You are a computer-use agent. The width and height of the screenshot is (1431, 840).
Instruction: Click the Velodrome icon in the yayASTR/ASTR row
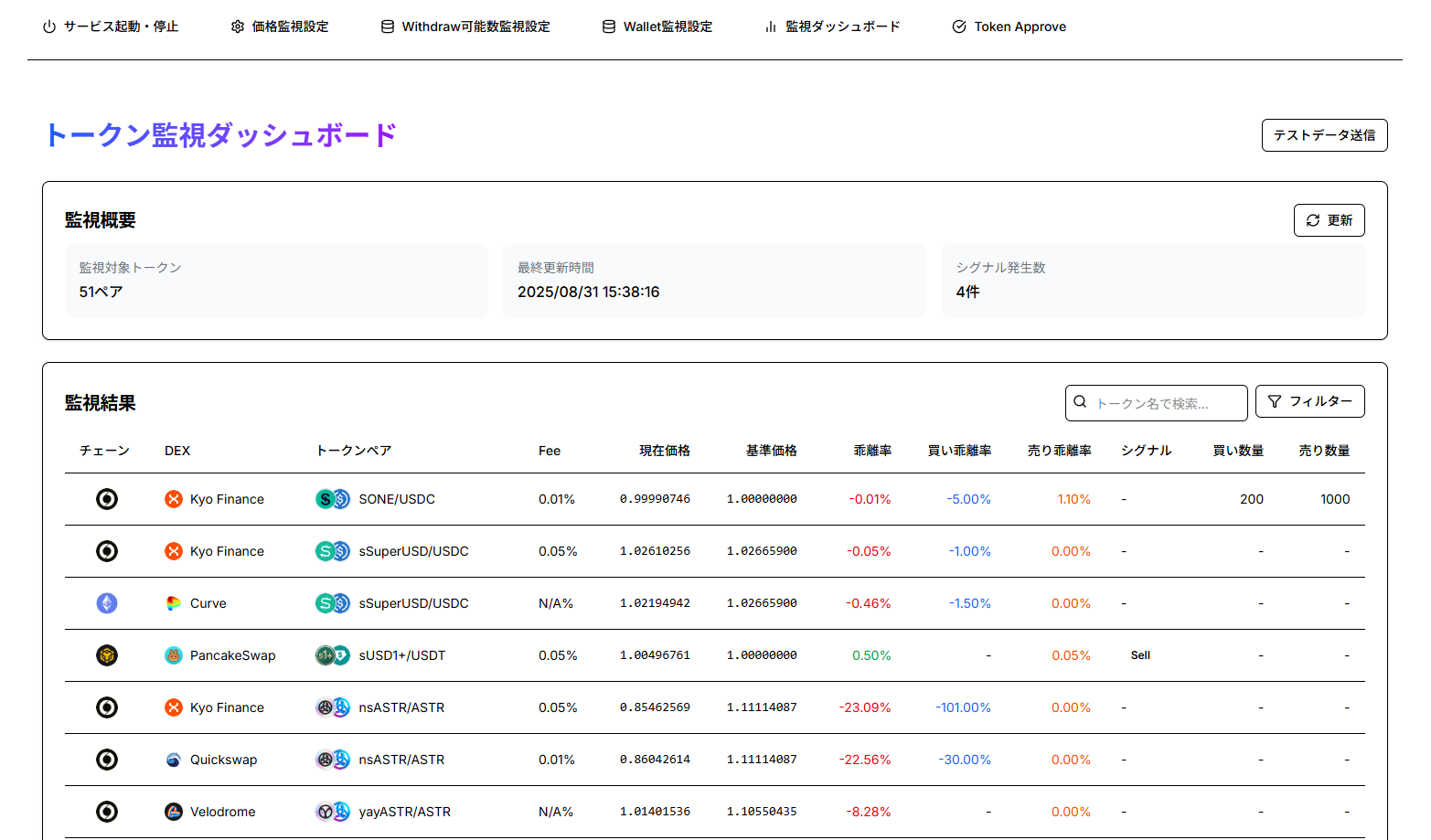click(x=174, y=812)
